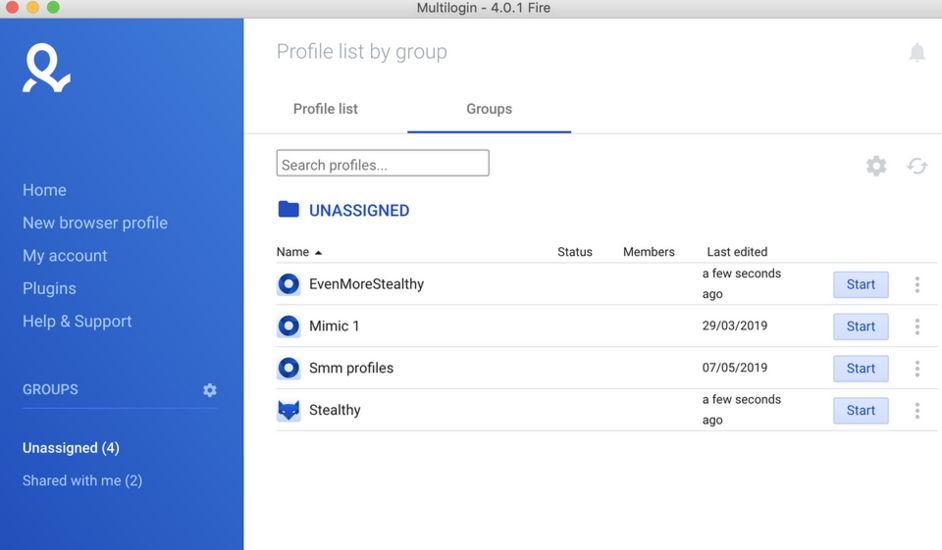Image resolution: width=942 pixels, height=550 pixels.
Task: Start the Smm profiles browser profile
Action: (x=861, y=369)
